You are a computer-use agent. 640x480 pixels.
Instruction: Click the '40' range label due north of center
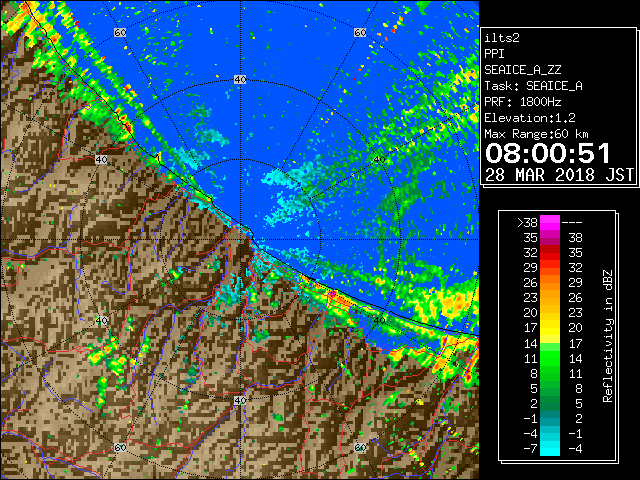click(x=240, y=80)
